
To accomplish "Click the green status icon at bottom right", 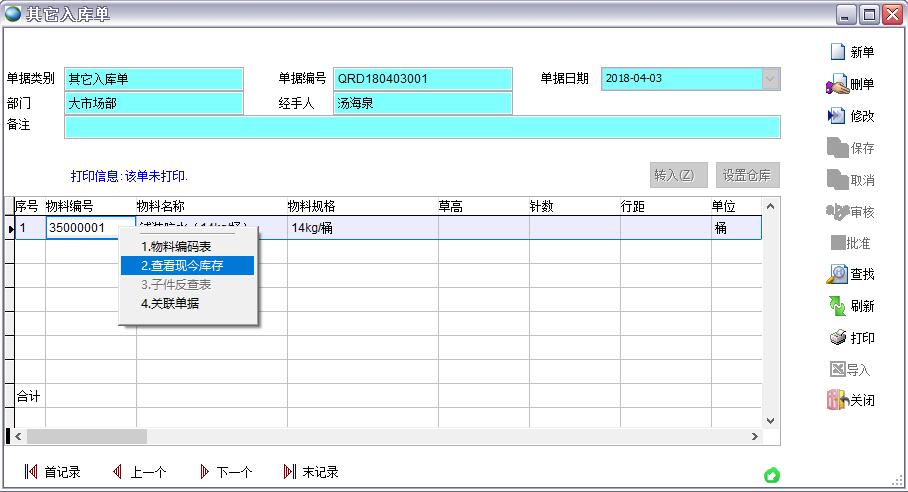I will (771, 476).
